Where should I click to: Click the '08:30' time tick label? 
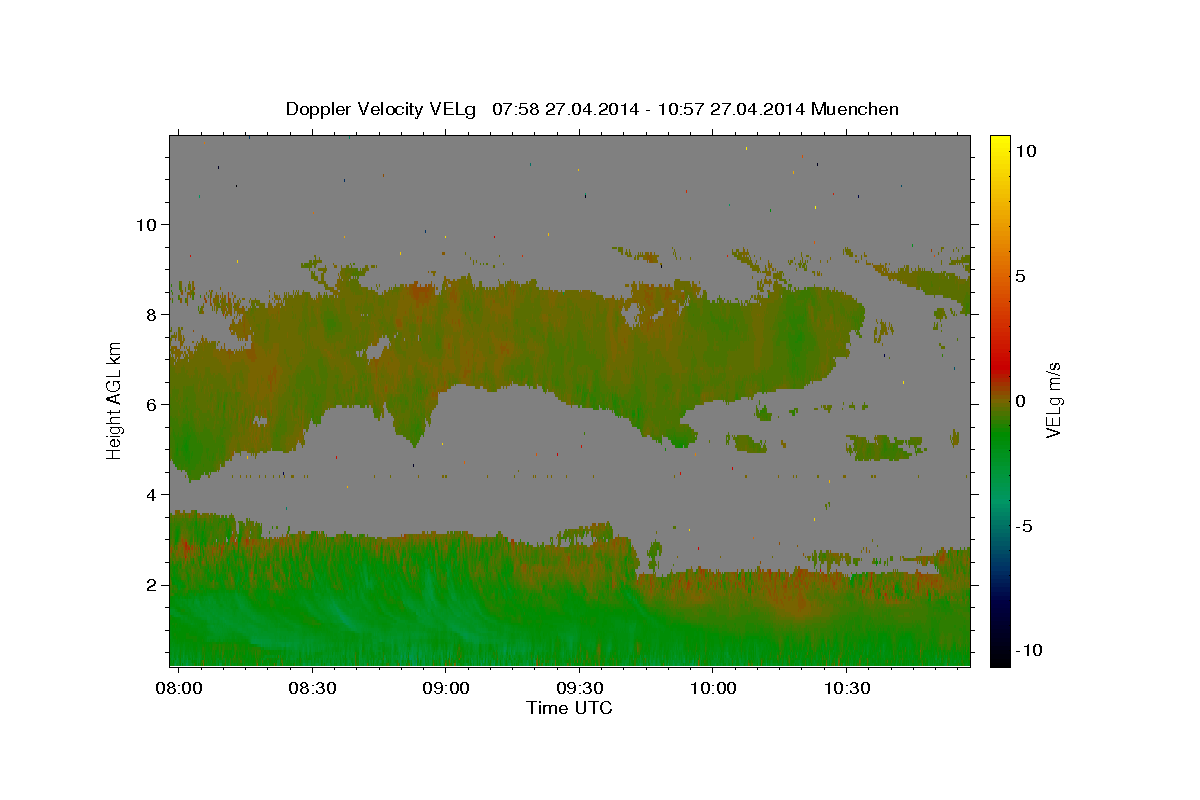[312, 689]
